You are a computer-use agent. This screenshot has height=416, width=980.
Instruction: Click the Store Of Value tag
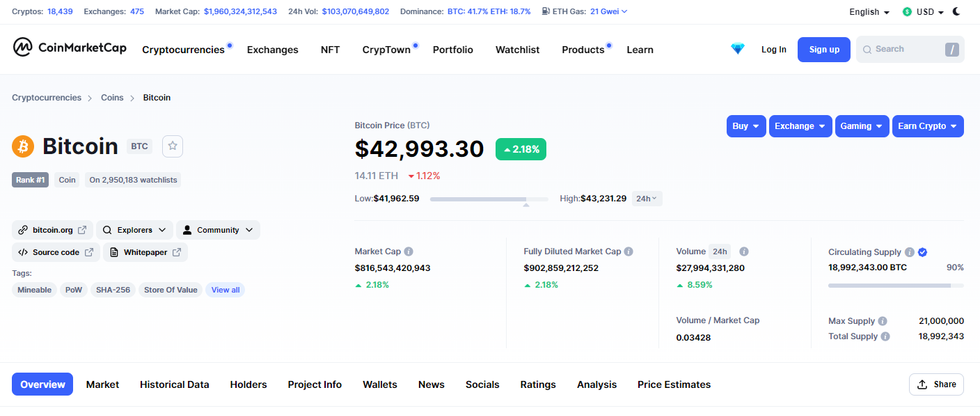[x=171, y=290]
